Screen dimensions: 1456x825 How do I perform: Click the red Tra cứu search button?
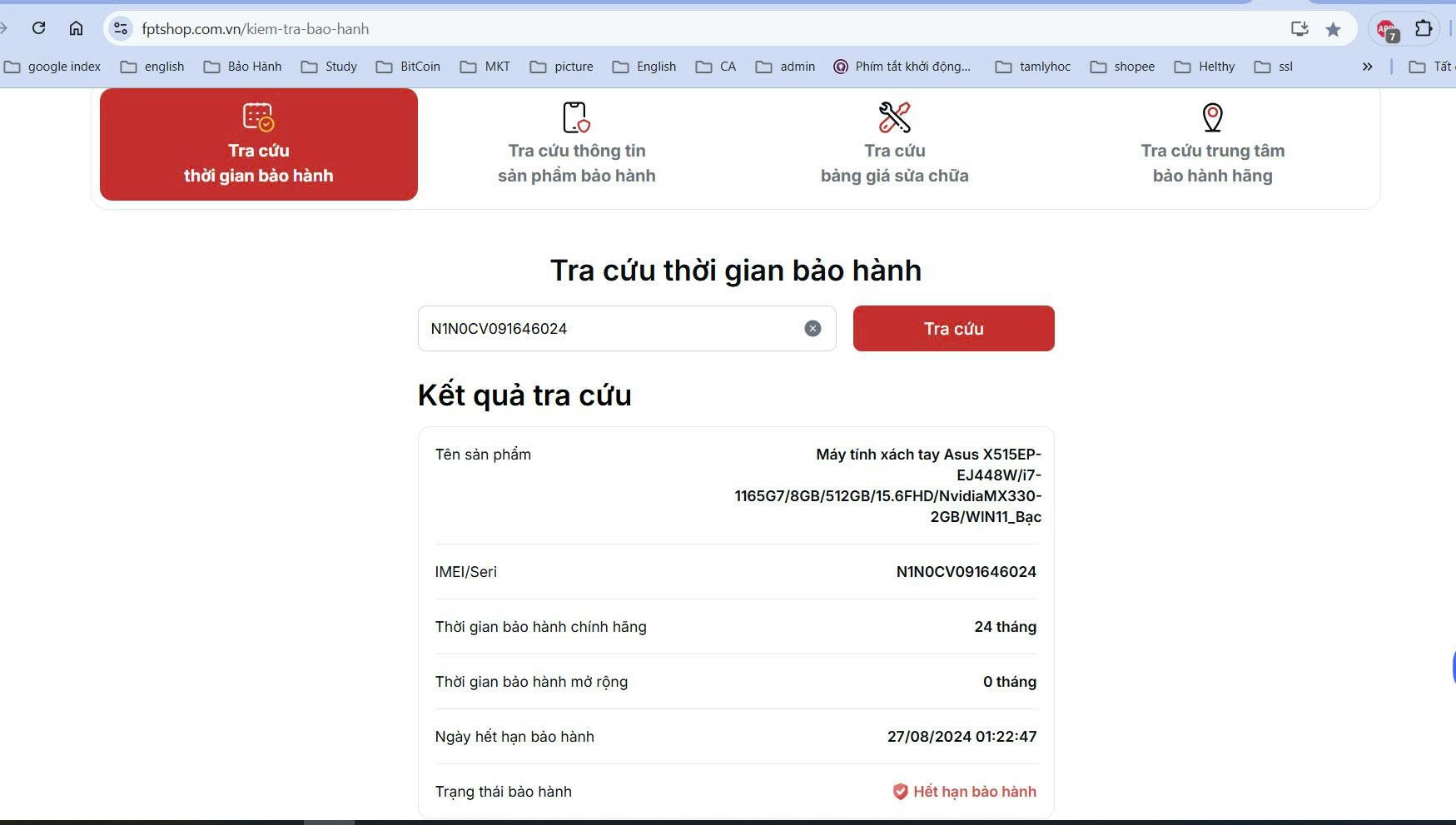pos(954,328)
